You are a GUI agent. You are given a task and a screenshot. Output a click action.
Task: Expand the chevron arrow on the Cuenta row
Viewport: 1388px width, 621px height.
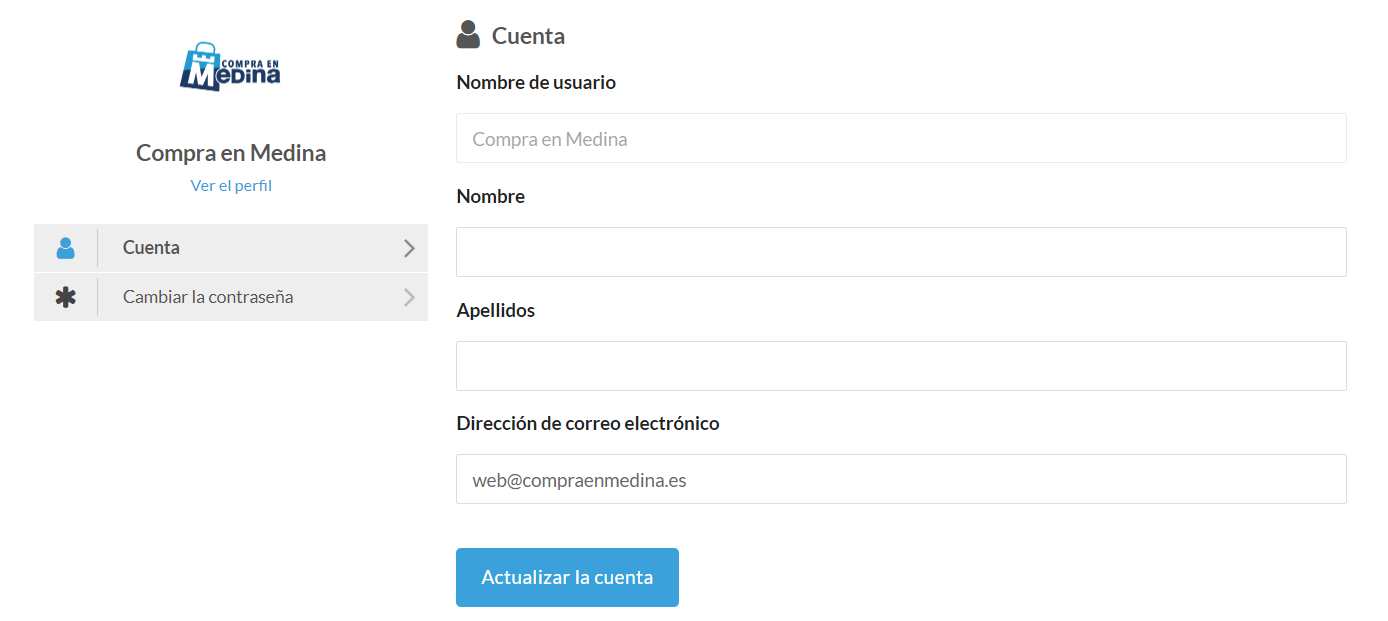tap(408, 248)
